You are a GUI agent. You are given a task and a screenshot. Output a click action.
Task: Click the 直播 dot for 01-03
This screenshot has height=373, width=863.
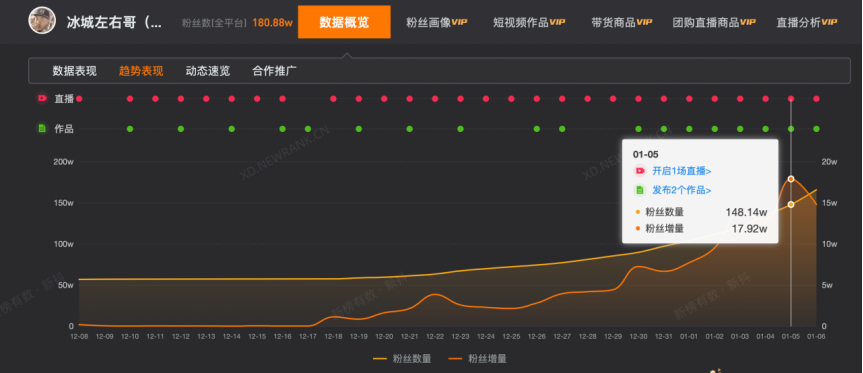(x=740, y=99)
